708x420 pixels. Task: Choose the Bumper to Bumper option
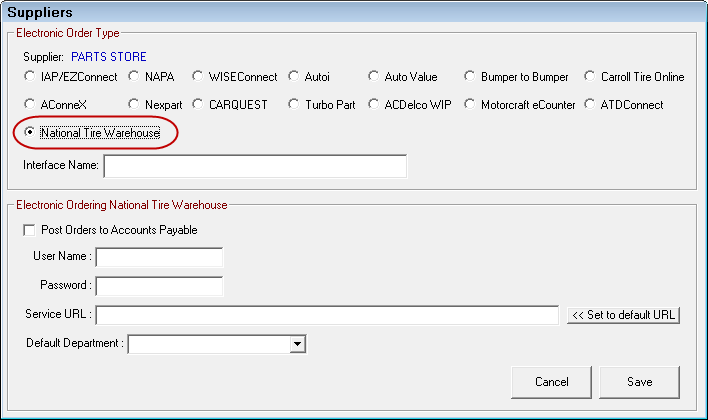470,77
